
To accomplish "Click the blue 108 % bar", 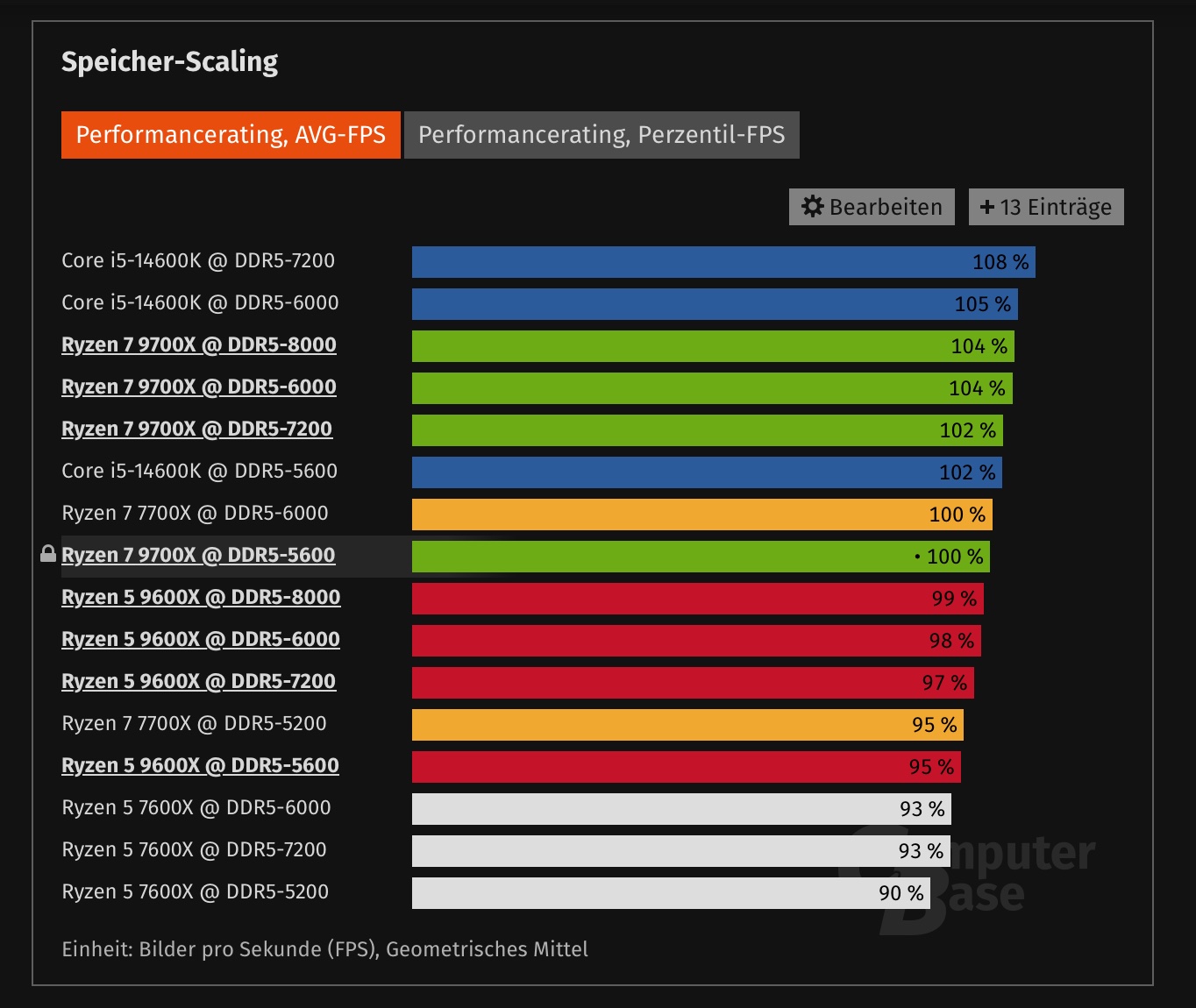I will [x=723, y=262].
